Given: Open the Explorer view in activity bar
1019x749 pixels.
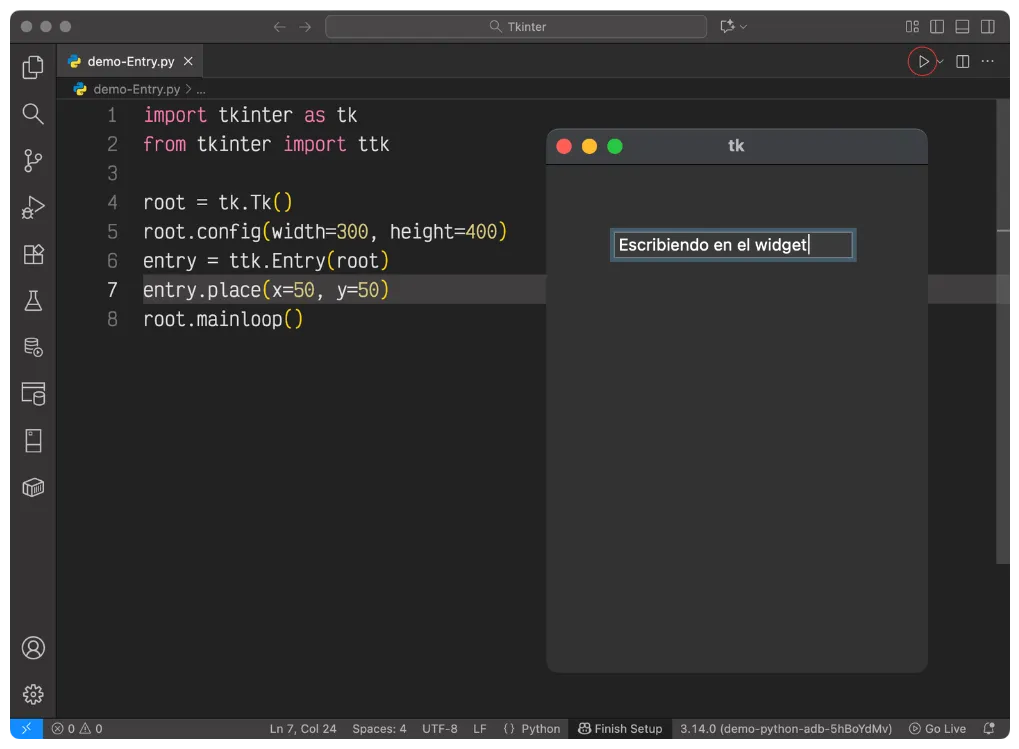Looking at the screenshot, I should click(33, 67).
